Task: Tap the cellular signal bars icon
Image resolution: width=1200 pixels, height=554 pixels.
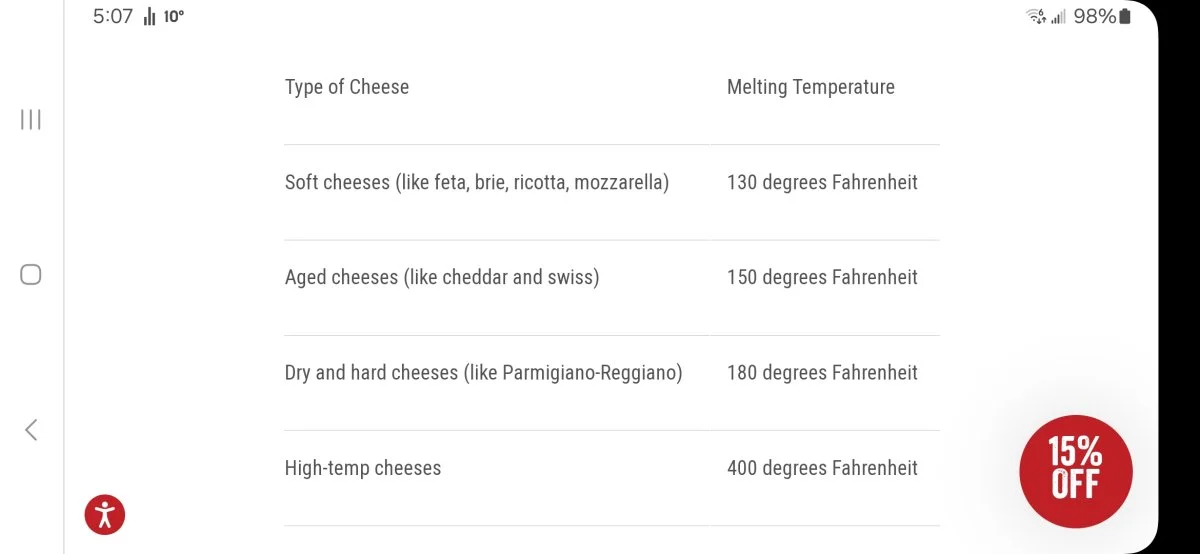Action: 1058,17
